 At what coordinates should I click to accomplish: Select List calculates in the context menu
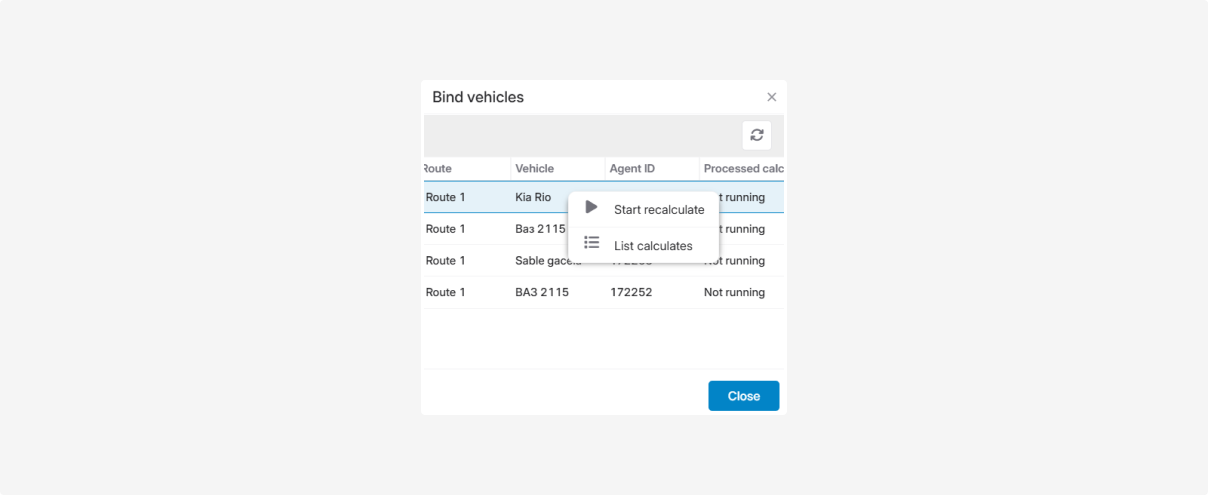tap(652, 246)
